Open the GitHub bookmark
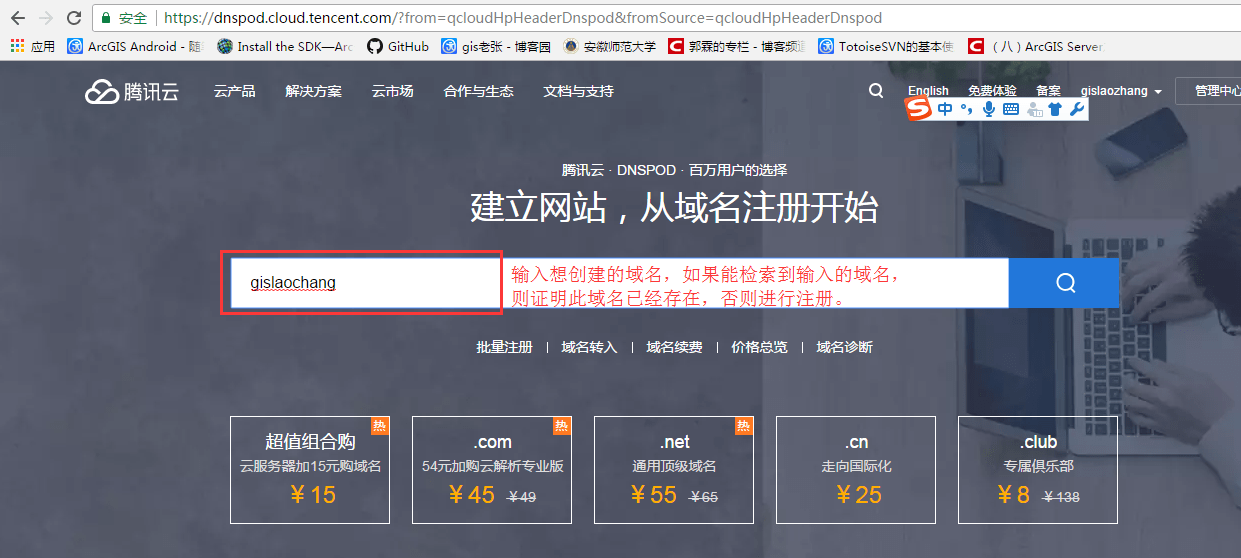Screen dimensions: 1241x558 pyautogui.click(x=398, y=46)
